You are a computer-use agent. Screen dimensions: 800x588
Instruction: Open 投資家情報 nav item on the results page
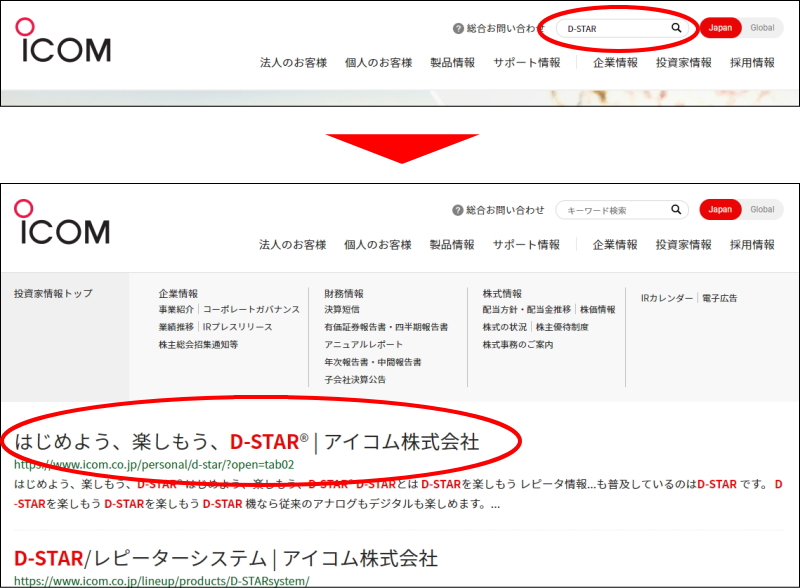click(x=684, y=244)
